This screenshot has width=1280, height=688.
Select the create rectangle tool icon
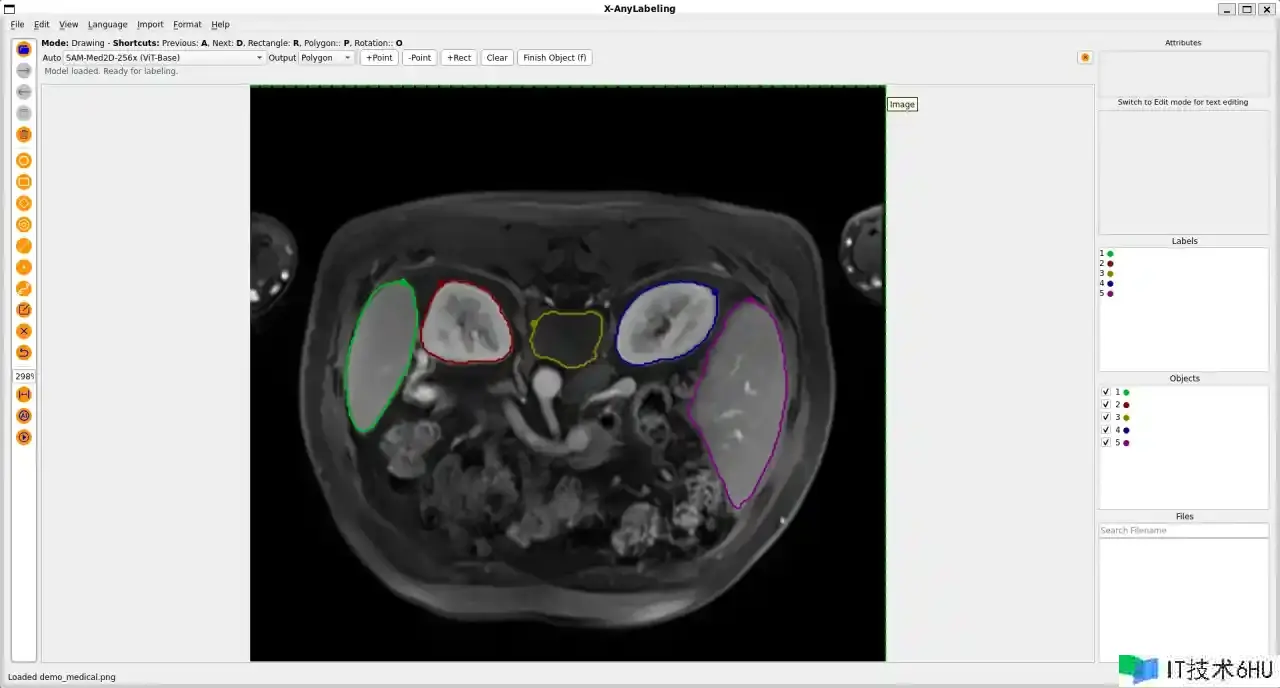(24, 181)
